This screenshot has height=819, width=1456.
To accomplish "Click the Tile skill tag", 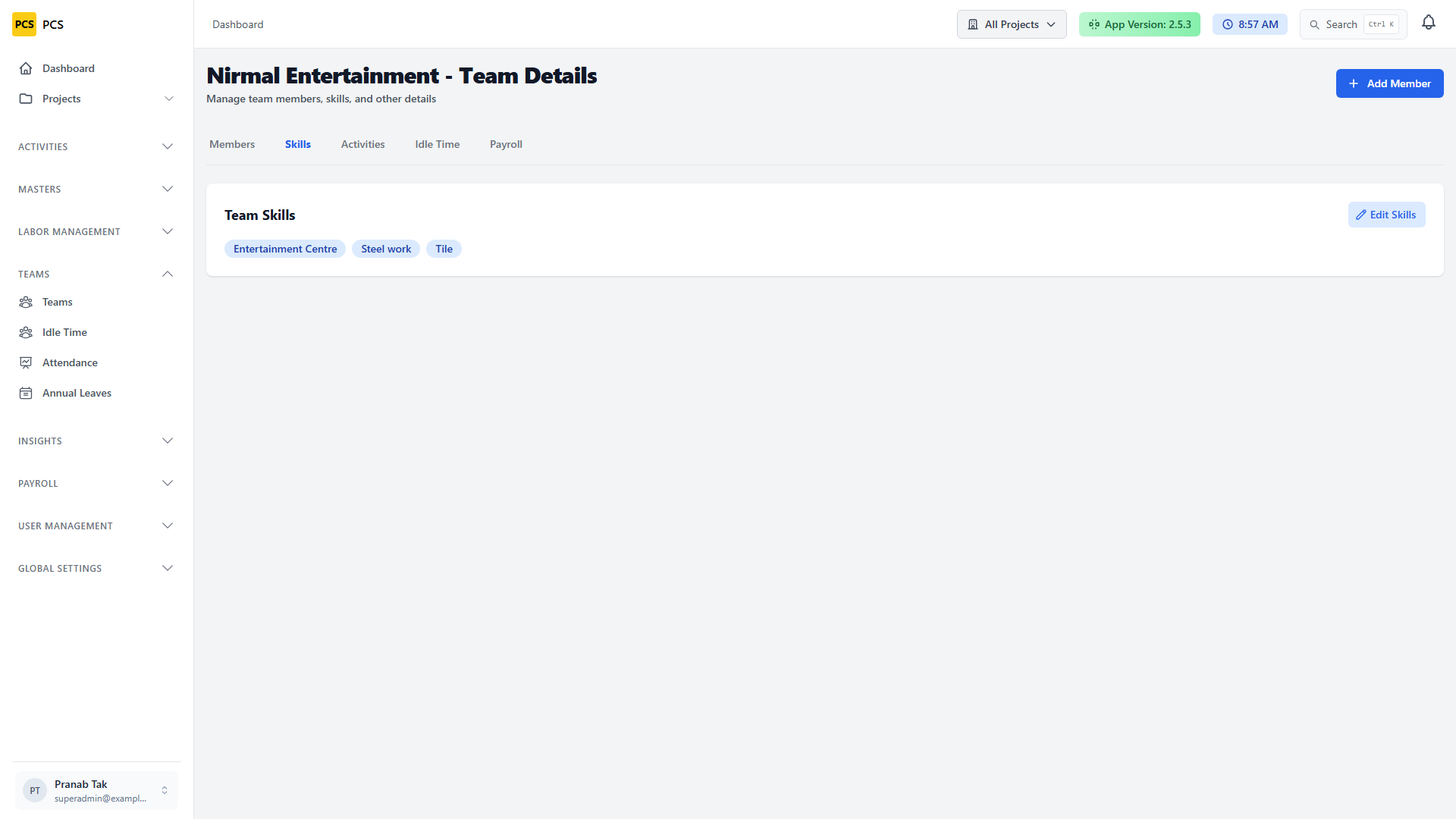I will 444,249.
